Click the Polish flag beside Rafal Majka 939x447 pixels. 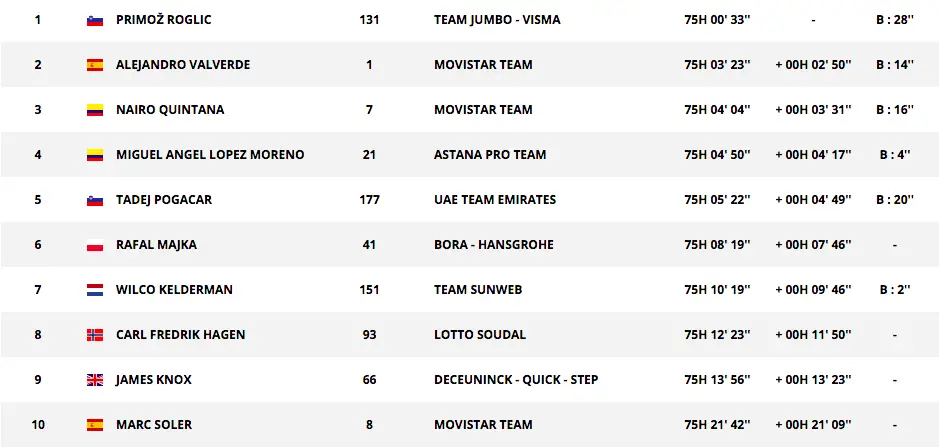pyautogui.click(x=95, y=245)
